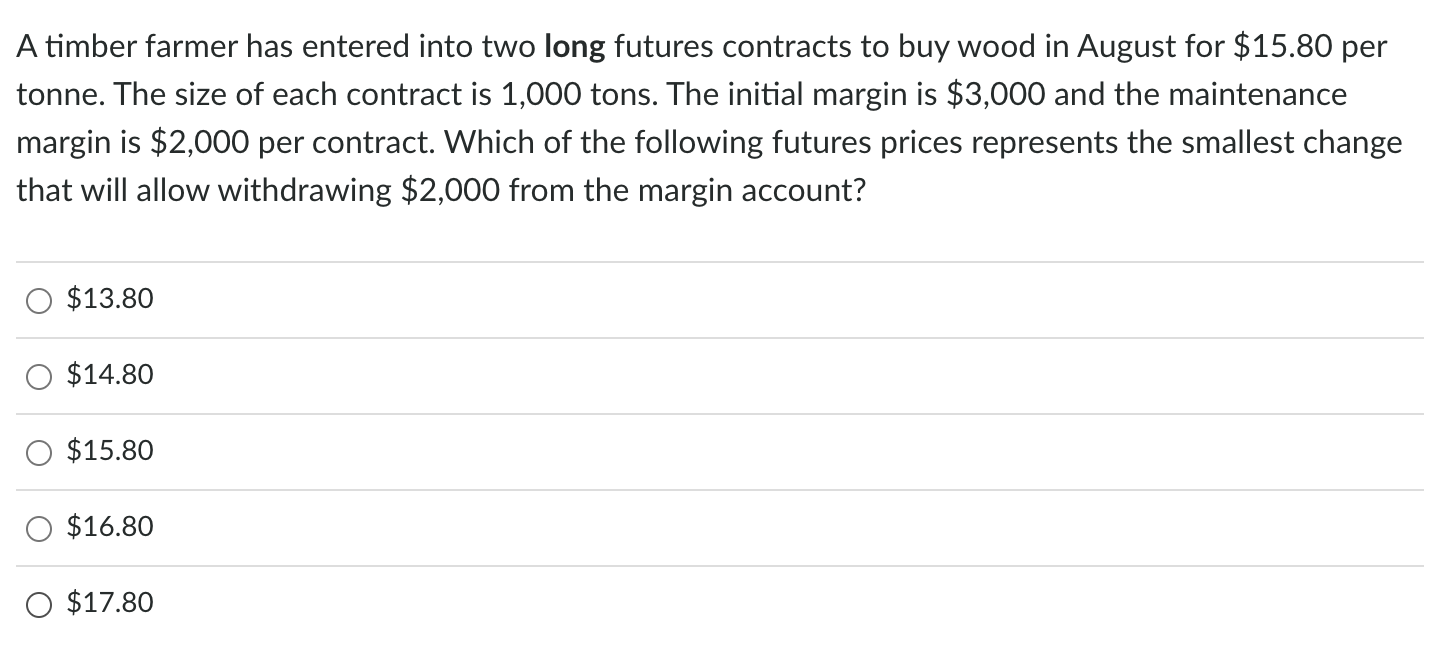
Task: Click the fourth answer row area
Action: (700, 527)
